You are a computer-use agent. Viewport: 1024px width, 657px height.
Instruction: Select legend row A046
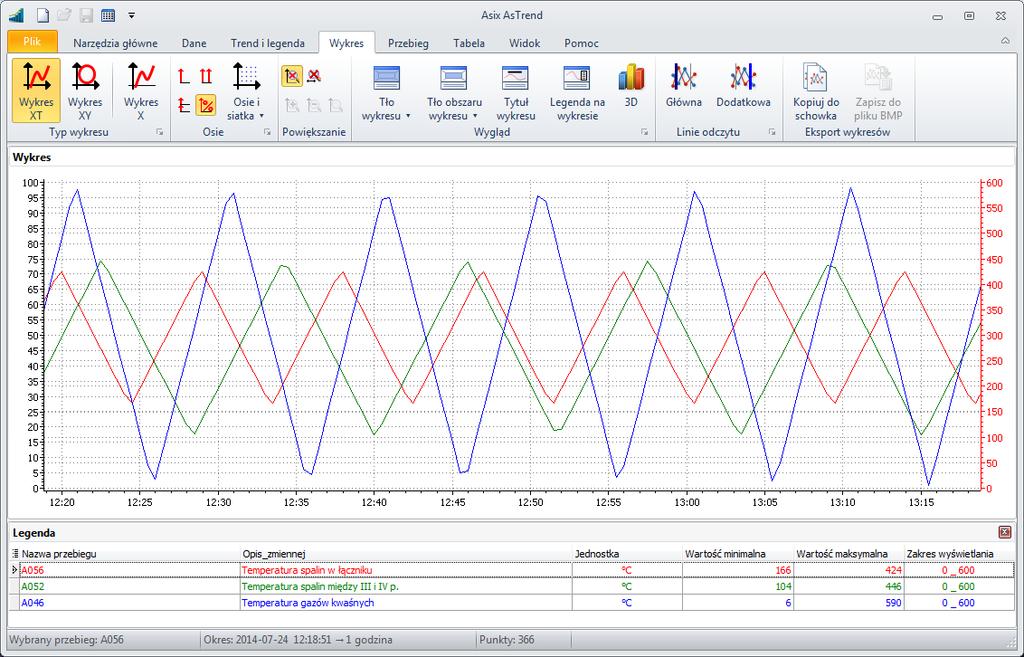511,603
